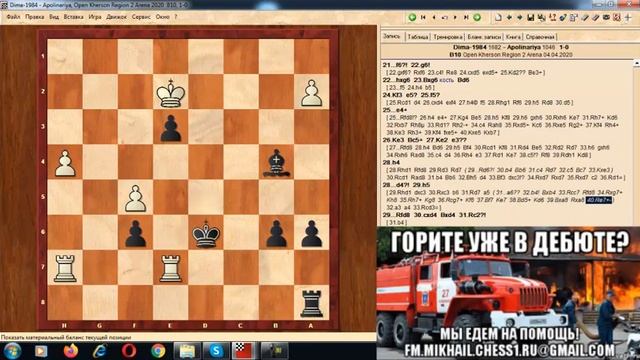Screen dimensions: 640x360
Task: Jump to start of game
Action: (423, 17)
